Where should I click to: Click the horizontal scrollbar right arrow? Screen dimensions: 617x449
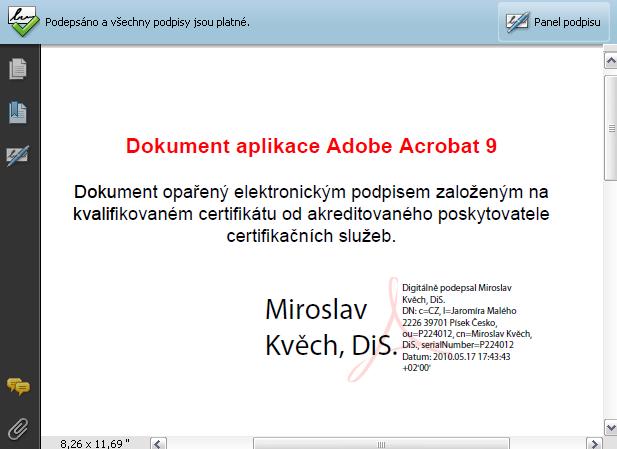click(594, 443)
